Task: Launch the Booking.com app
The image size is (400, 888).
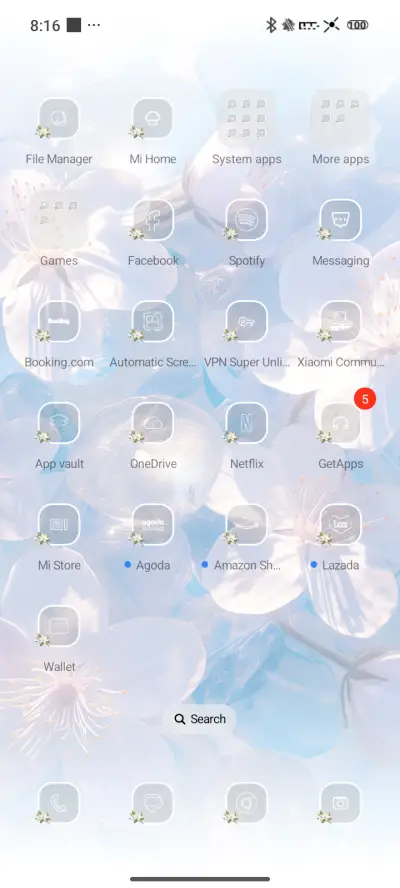Action: pos(59,321)
